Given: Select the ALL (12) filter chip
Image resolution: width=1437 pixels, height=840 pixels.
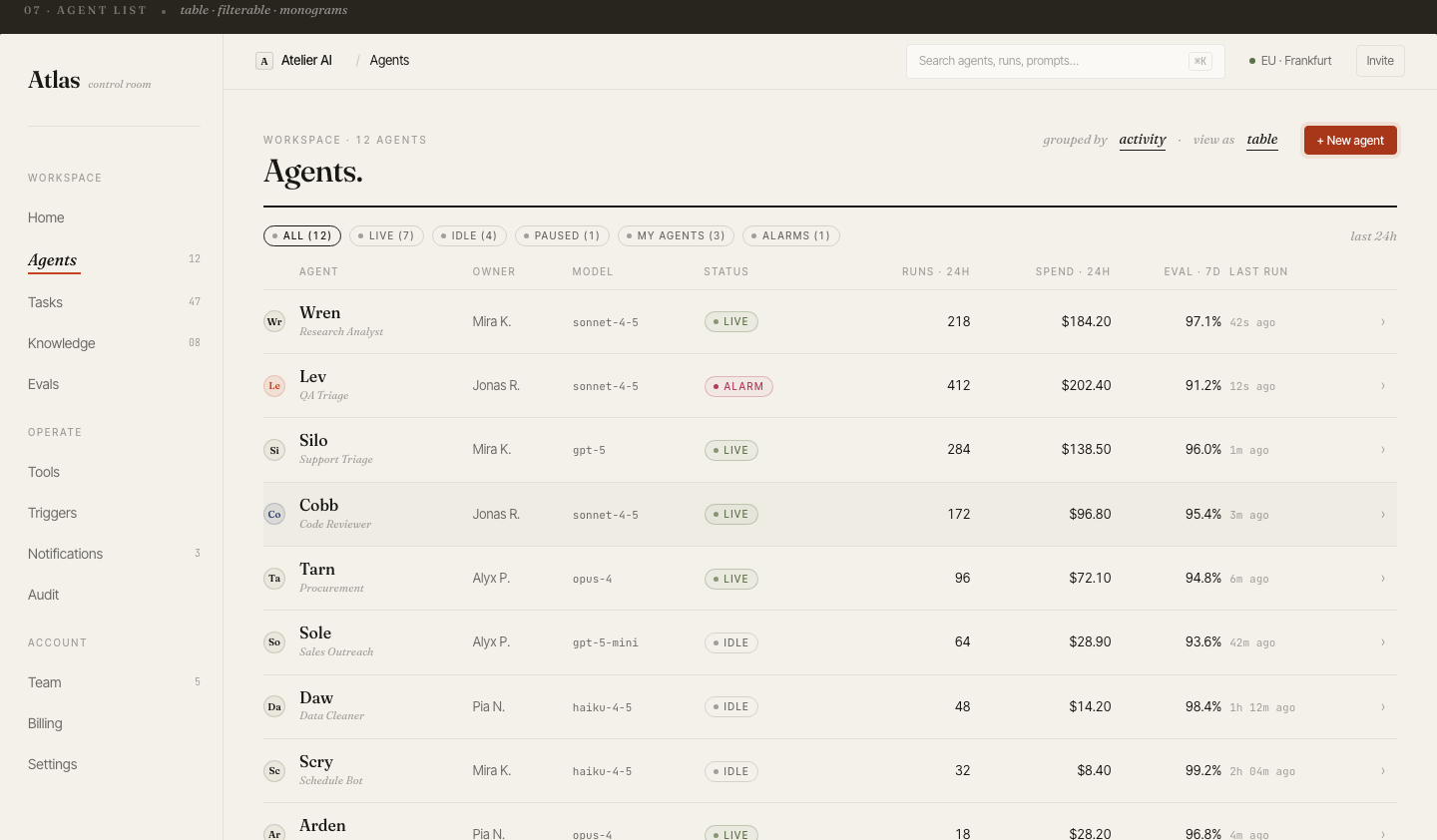Looking at the screenshot, I should [x=302, y=235].
